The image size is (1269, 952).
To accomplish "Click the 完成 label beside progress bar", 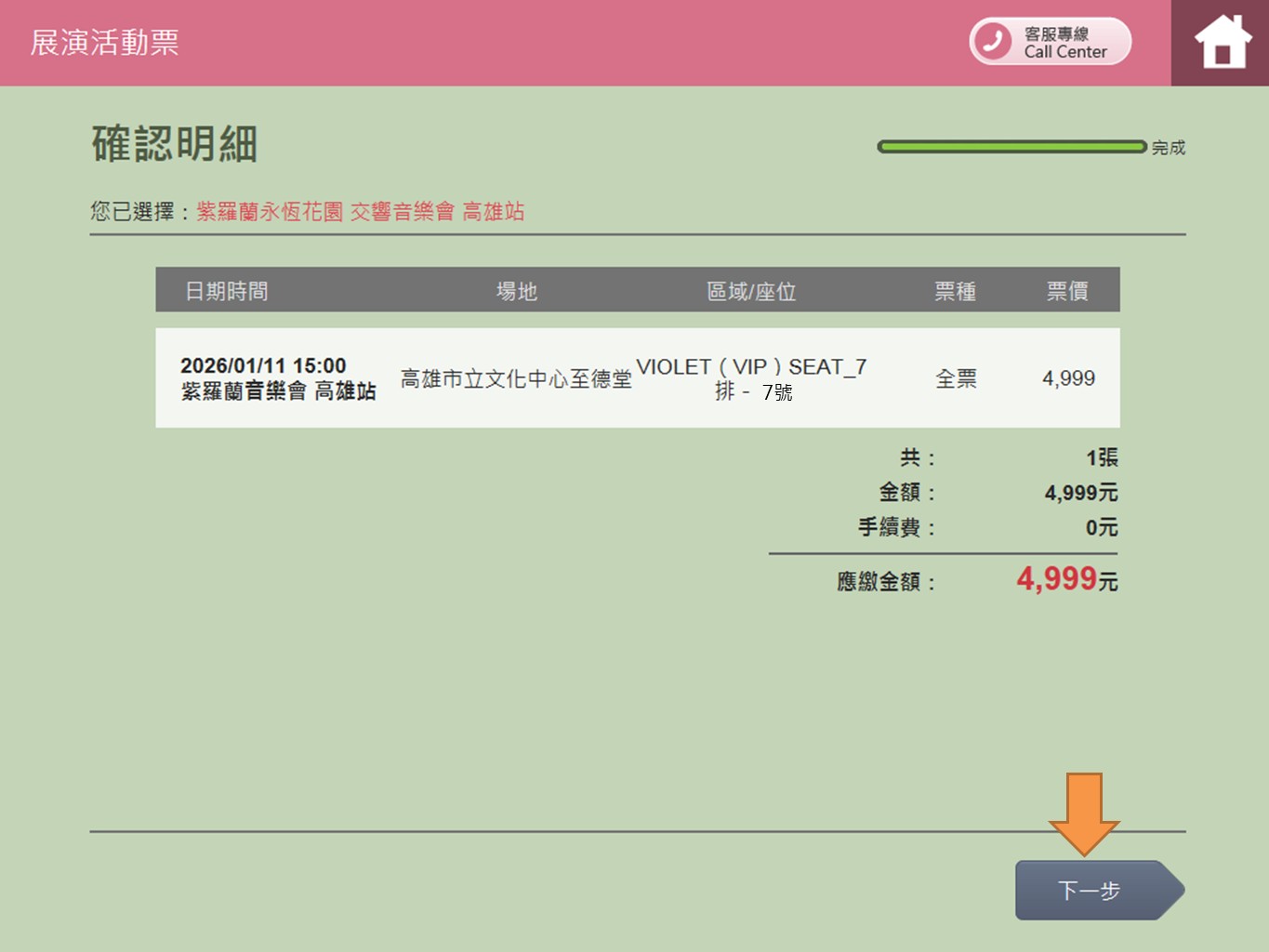I will (1169, 148).
